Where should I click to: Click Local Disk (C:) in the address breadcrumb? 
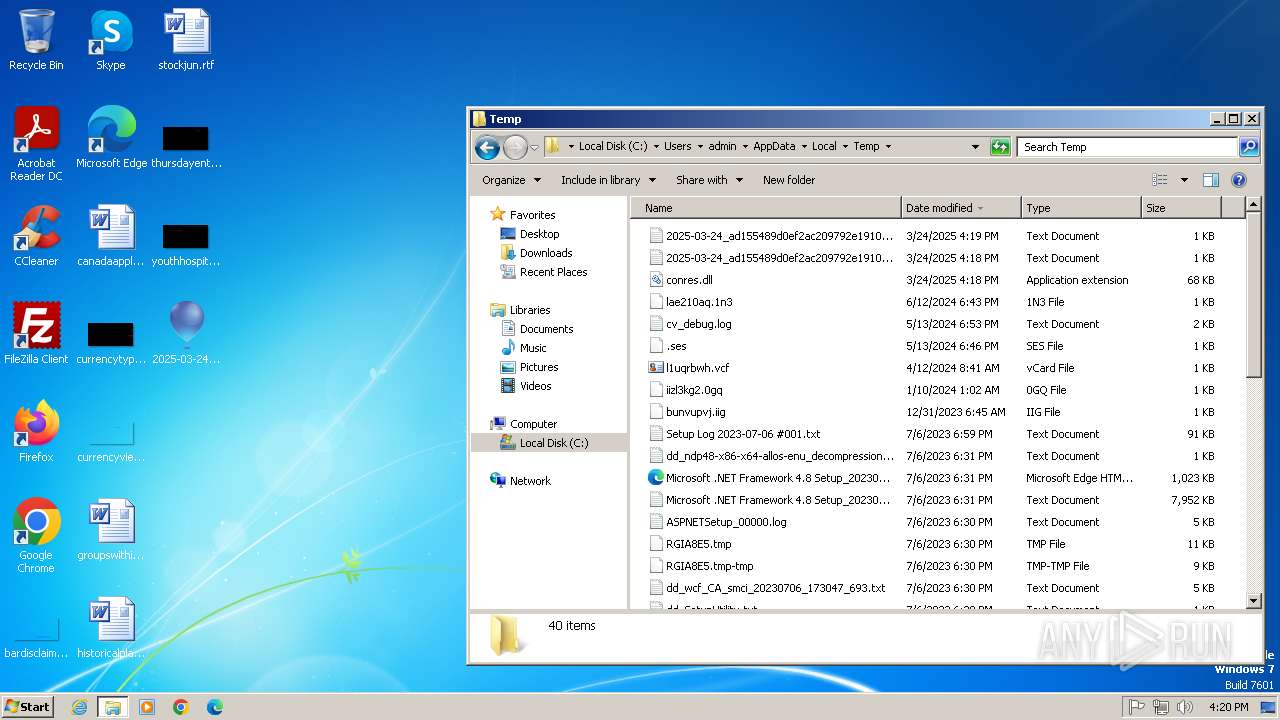point(615,146)
